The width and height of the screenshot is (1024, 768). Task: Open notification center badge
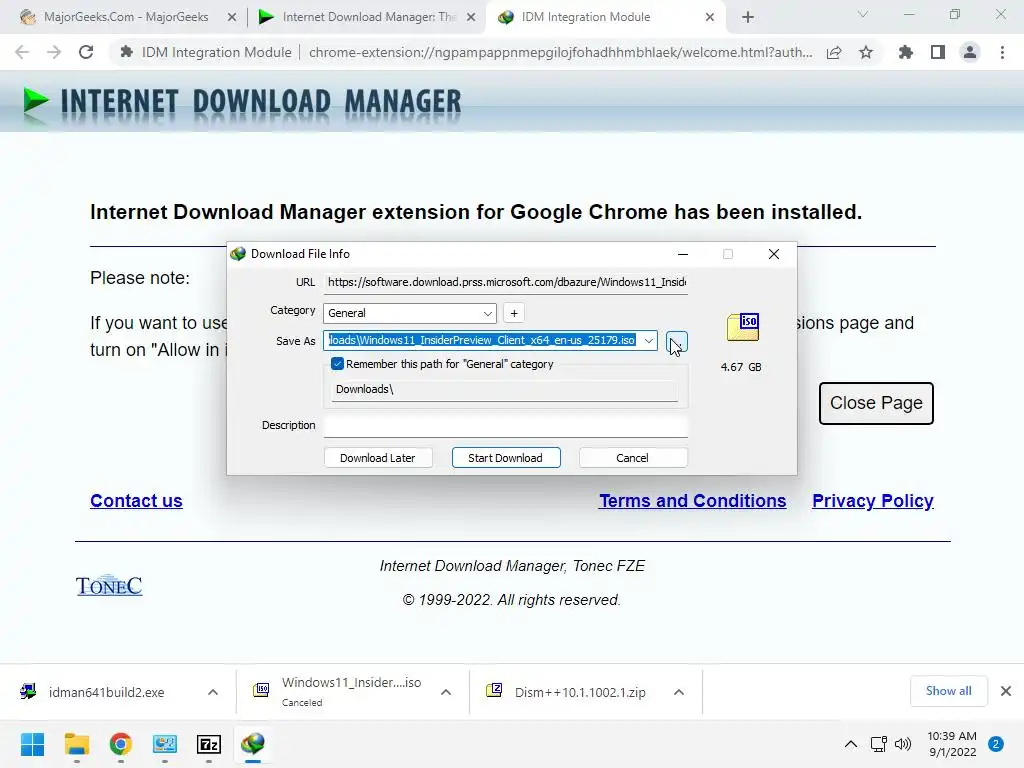coord(996,744)
